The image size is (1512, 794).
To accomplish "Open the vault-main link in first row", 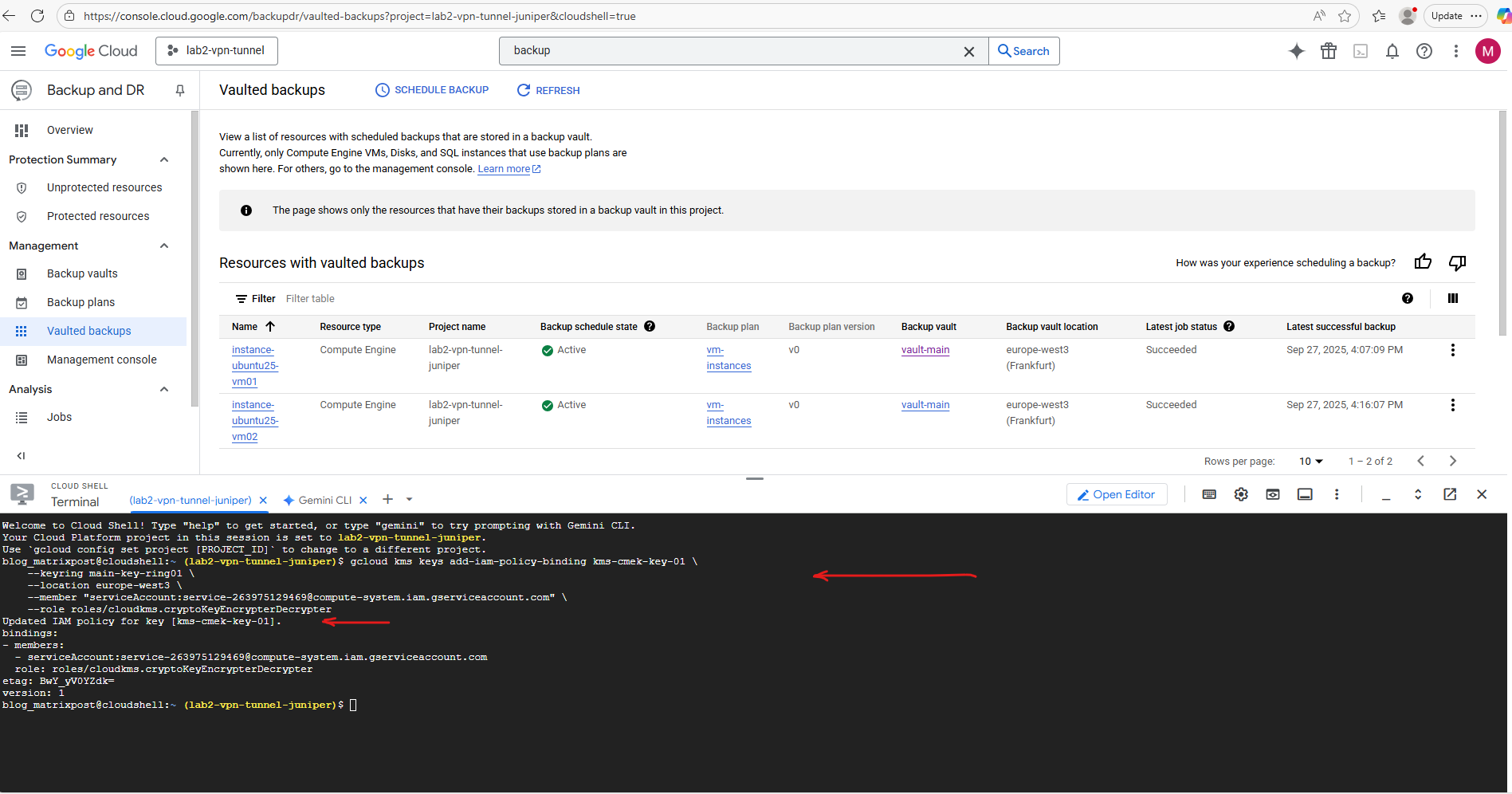I will click(925, 350).
